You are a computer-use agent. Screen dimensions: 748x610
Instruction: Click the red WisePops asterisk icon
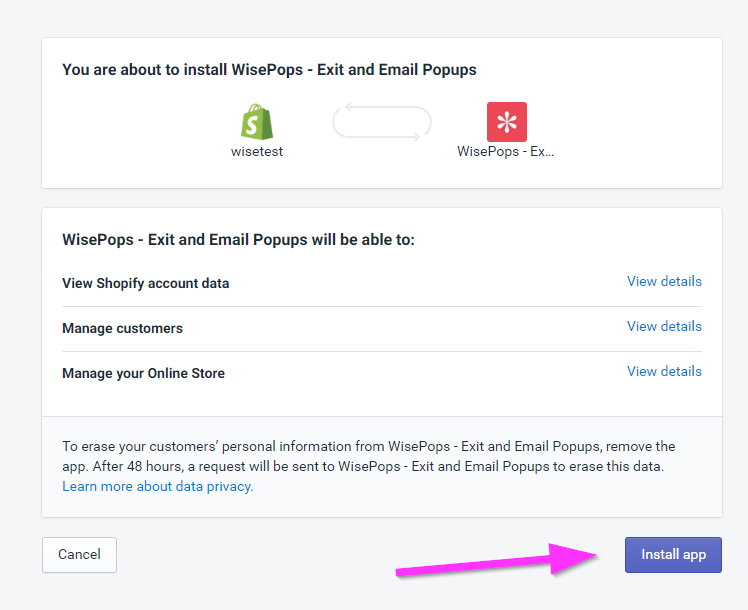(507, 122)
